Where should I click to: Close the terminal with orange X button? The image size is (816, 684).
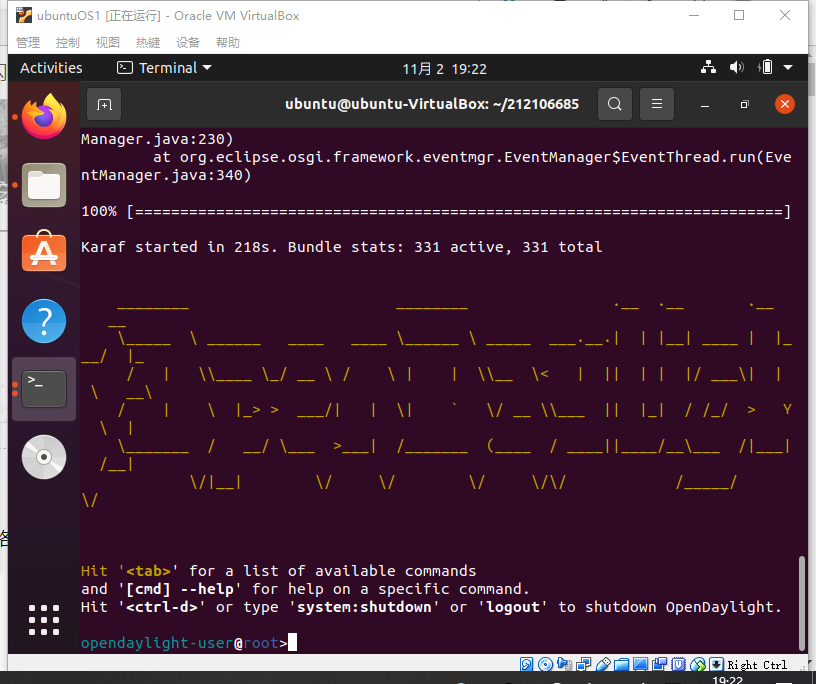click(785, 104)
